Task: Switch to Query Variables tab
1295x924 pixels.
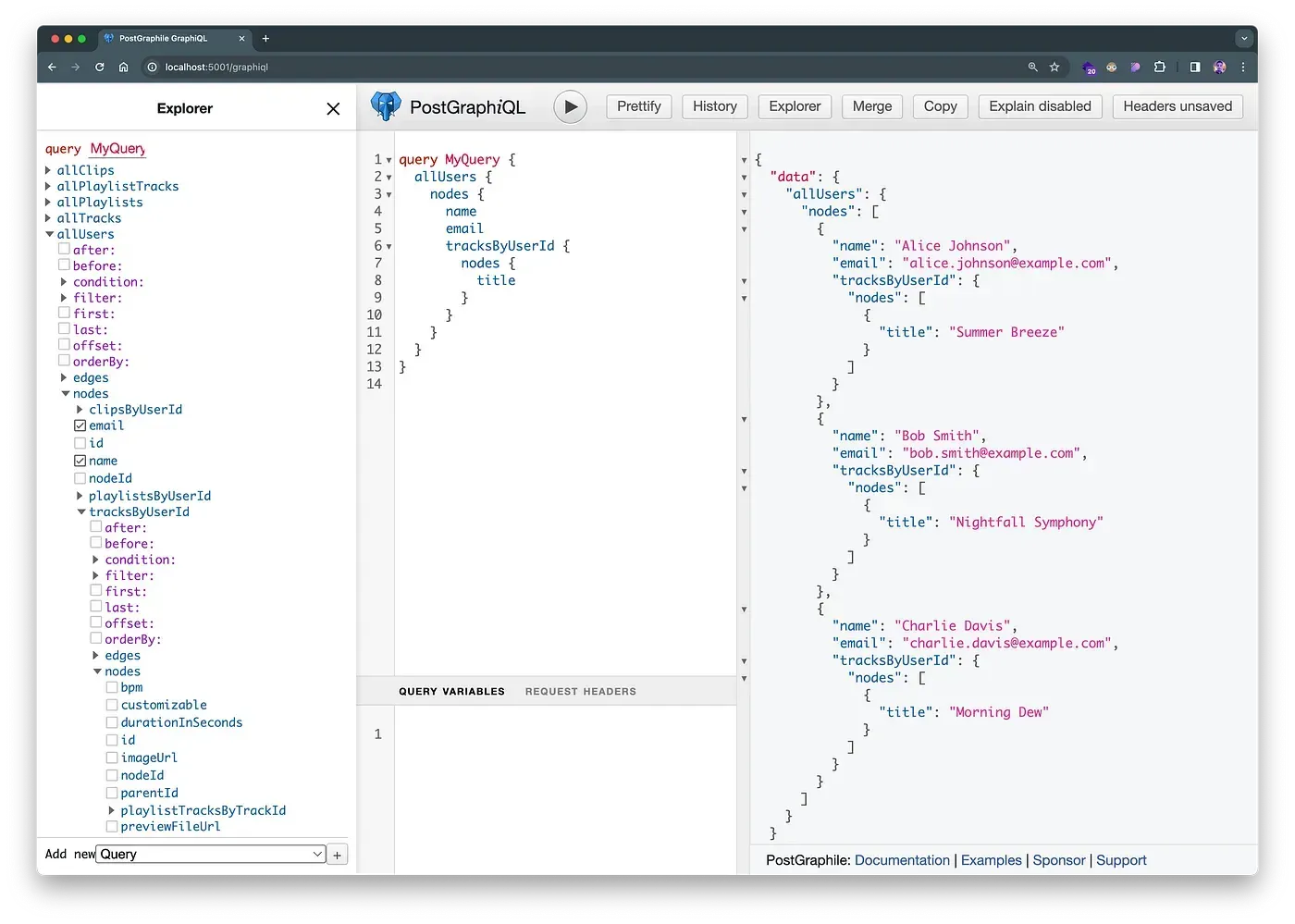Action: (451, 692)
